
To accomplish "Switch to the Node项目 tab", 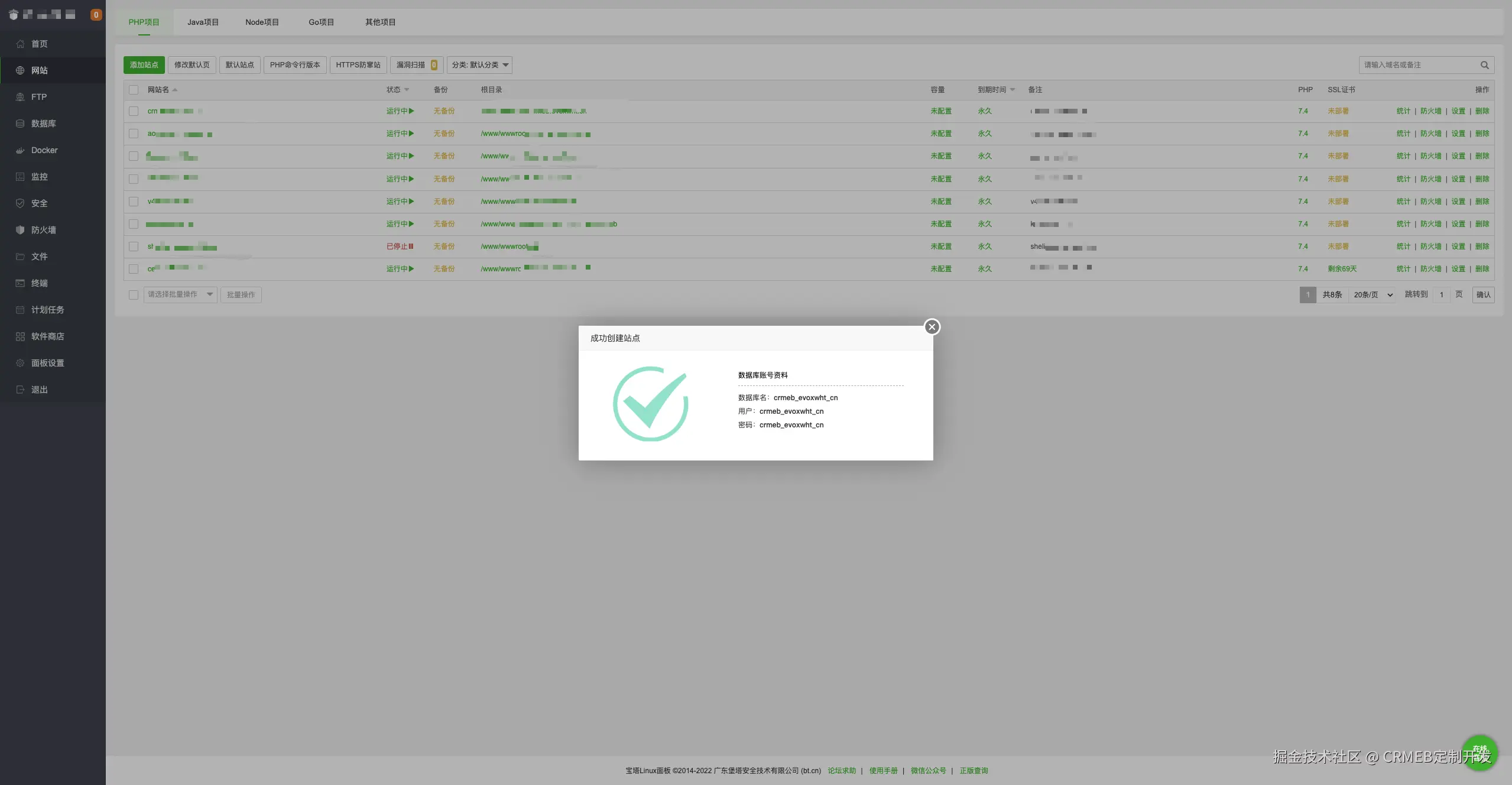I will (262, 22).
